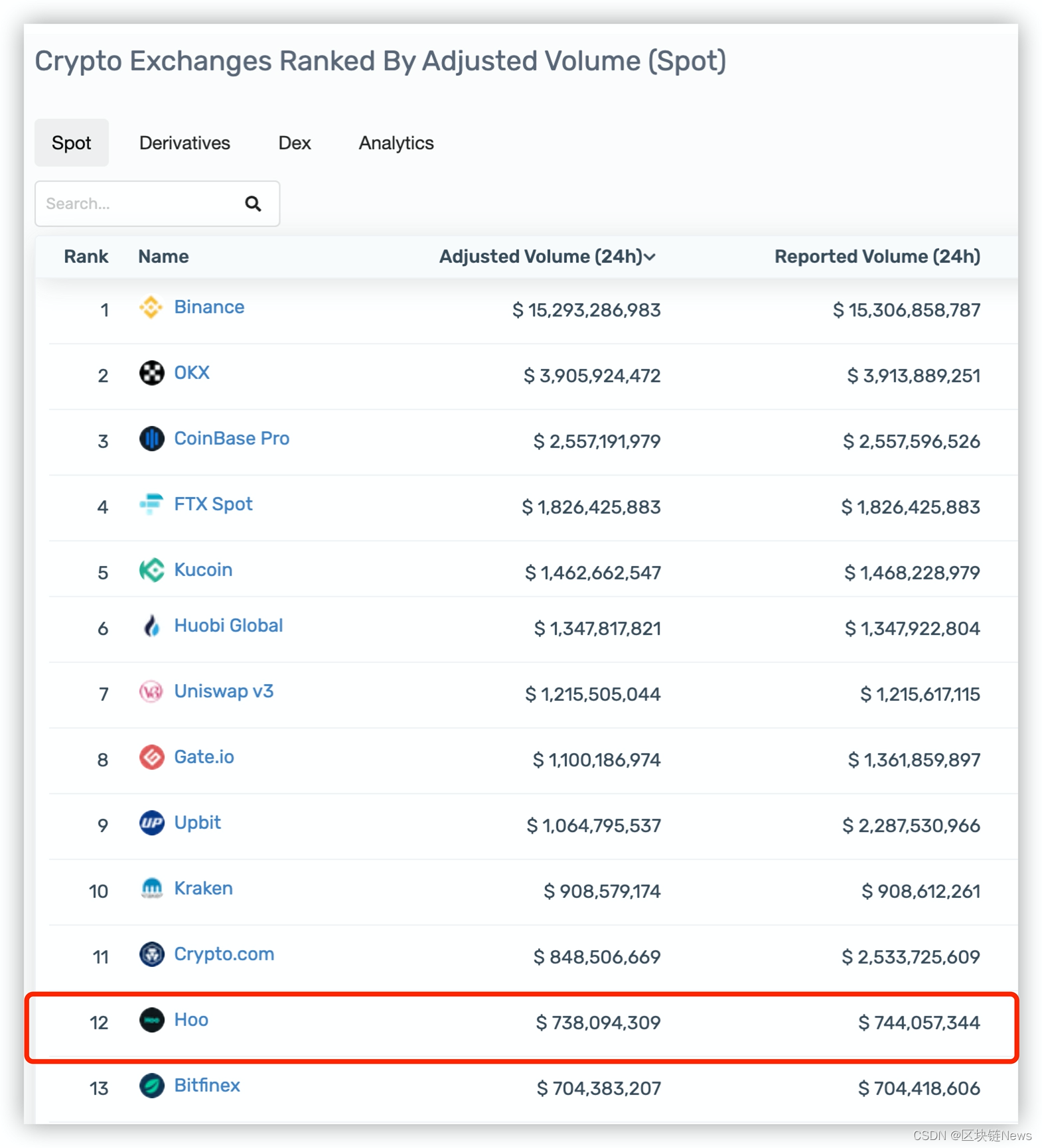
Task: Open the CoinBase Pro exchange link
Action: pos(232,439)
